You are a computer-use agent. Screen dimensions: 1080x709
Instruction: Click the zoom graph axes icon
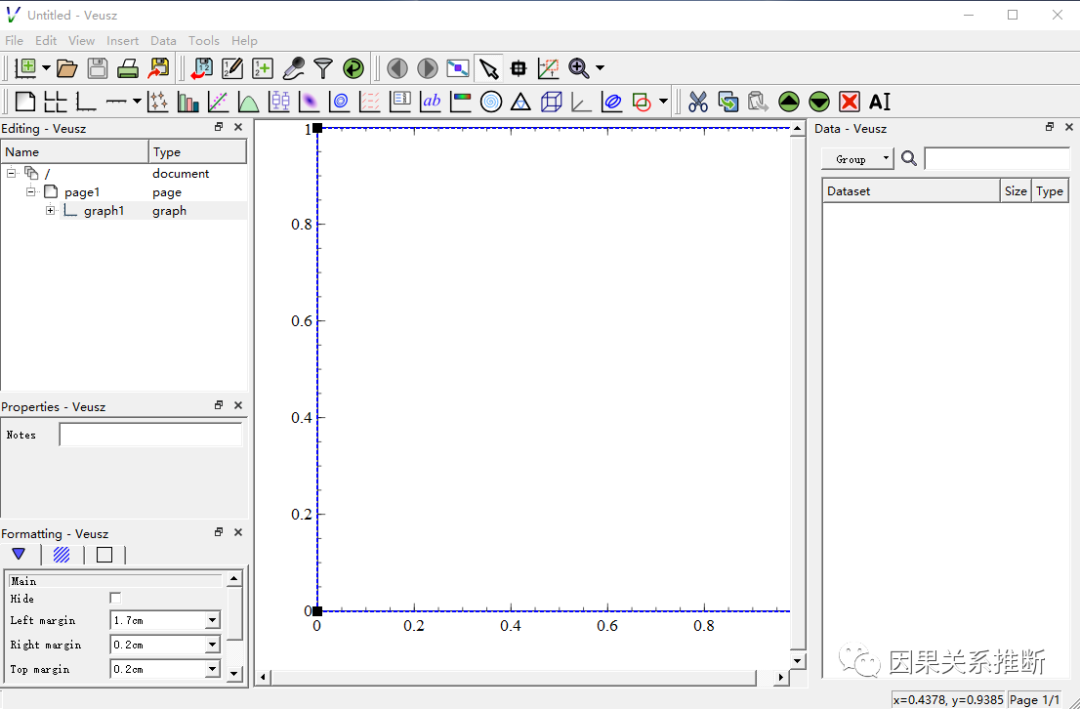point(548,68)
